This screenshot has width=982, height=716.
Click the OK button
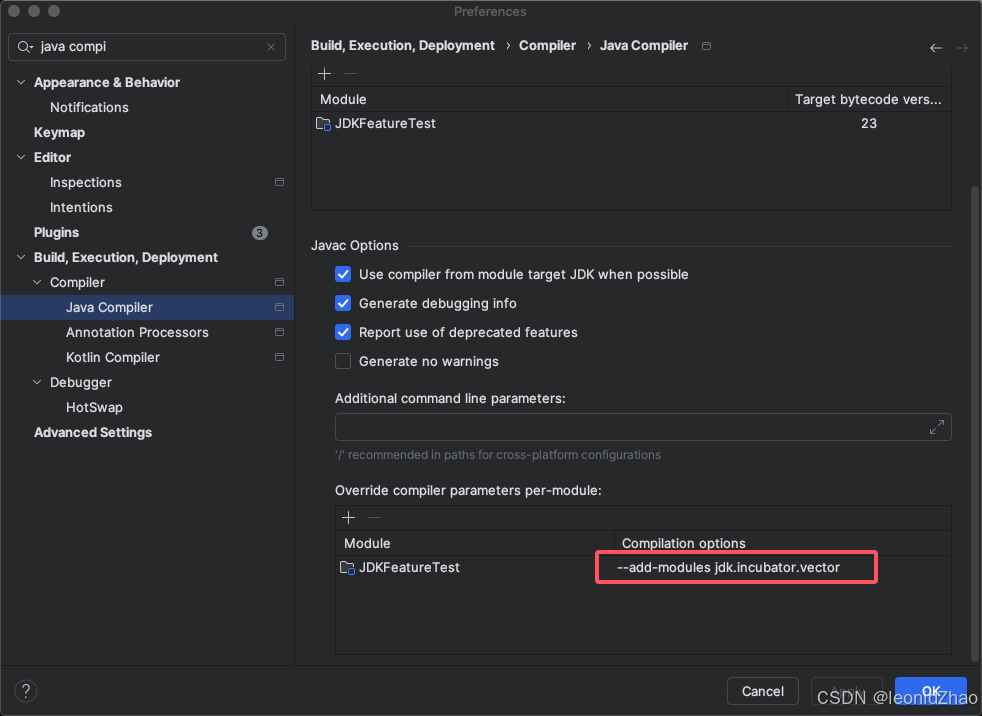pyautogui.click(x=930, y=691)
